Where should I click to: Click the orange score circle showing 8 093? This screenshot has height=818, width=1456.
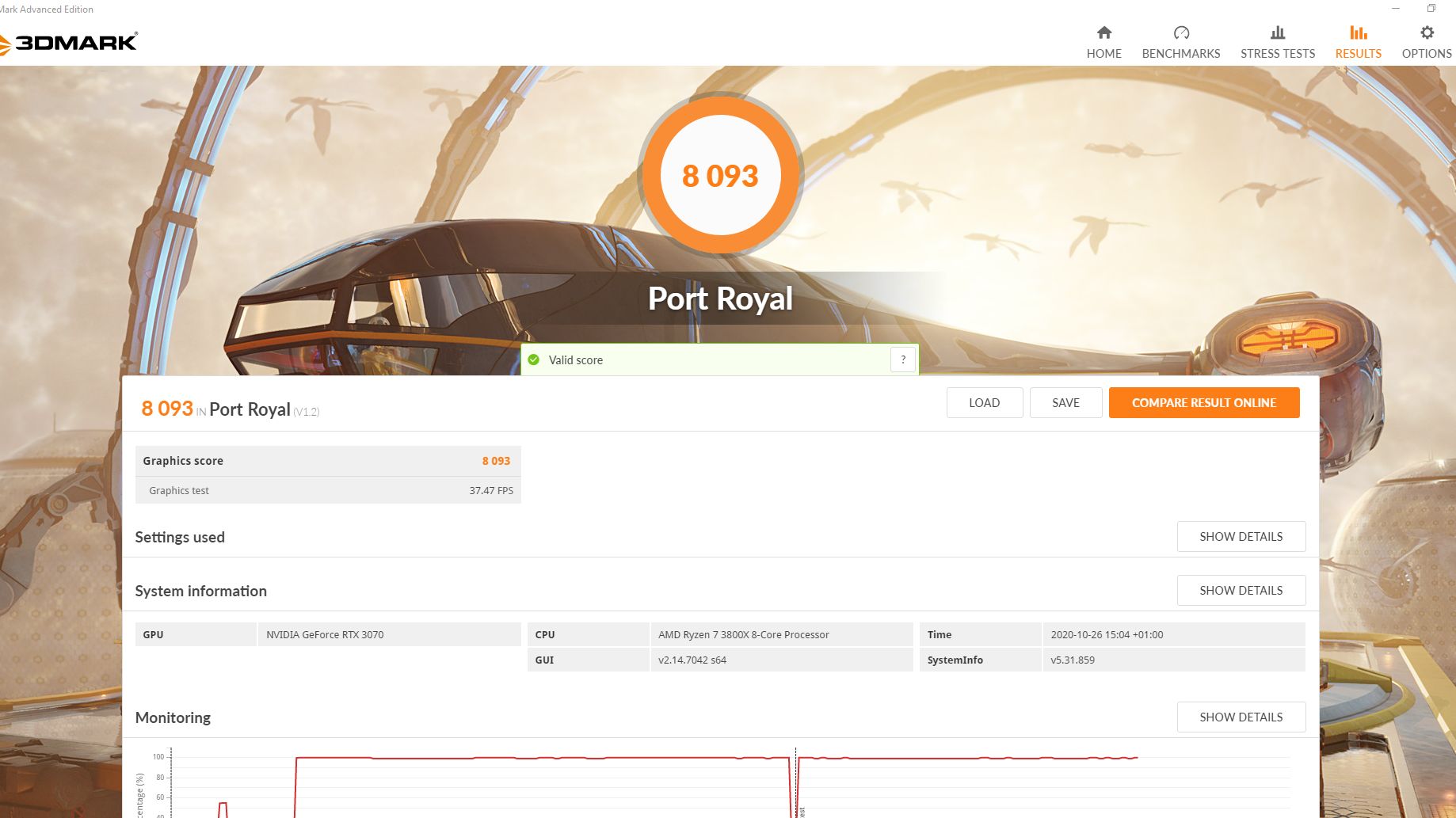[719, 176]
